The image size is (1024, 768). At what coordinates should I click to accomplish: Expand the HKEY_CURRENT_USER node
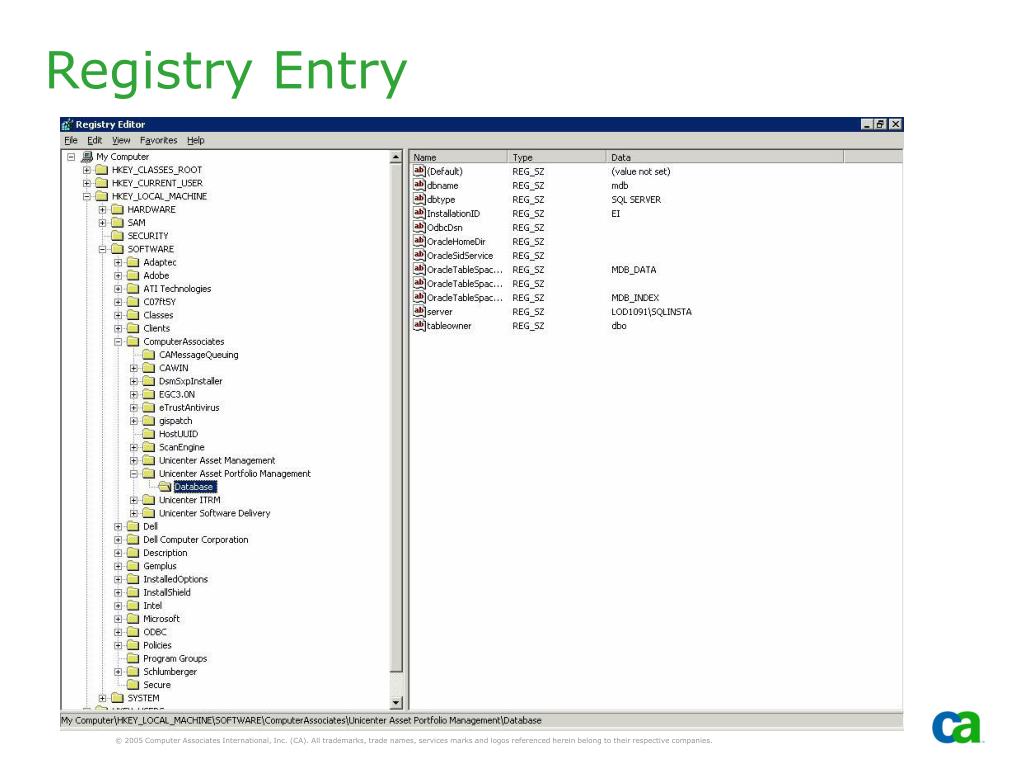87,184
